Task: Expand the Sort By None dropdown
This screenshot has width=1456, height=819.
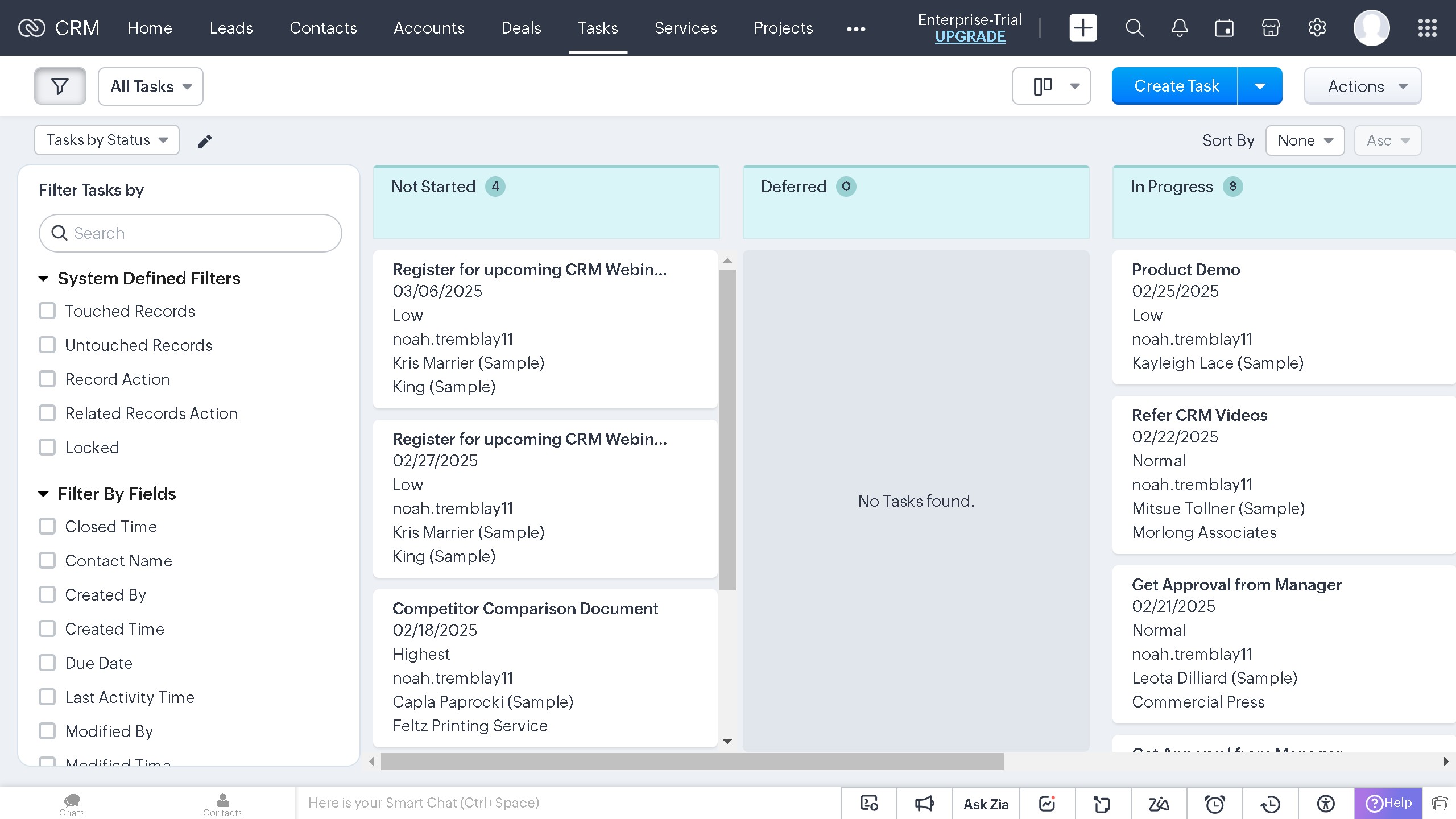Action: tap(1305, 140)
